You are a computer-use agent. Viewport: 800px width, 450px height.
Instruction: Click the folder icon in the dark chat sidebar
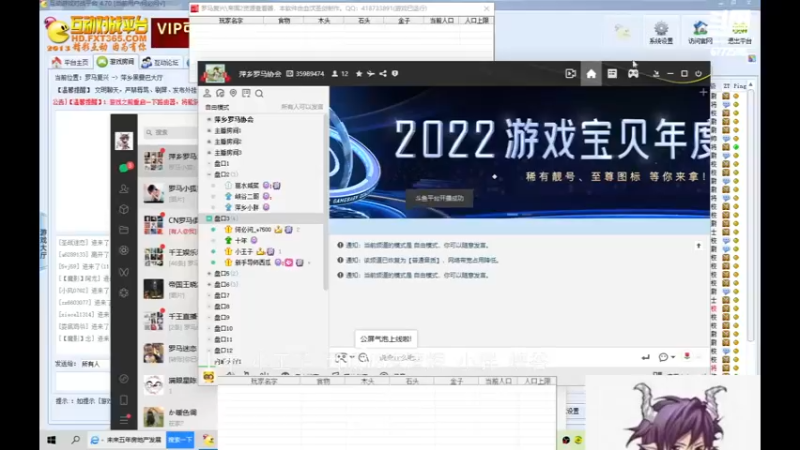coord(124,230)
